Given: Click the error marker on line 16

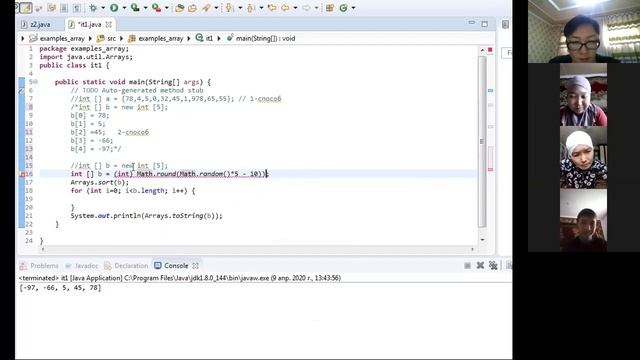Looking at the screenshot, I should coord(22,174).
